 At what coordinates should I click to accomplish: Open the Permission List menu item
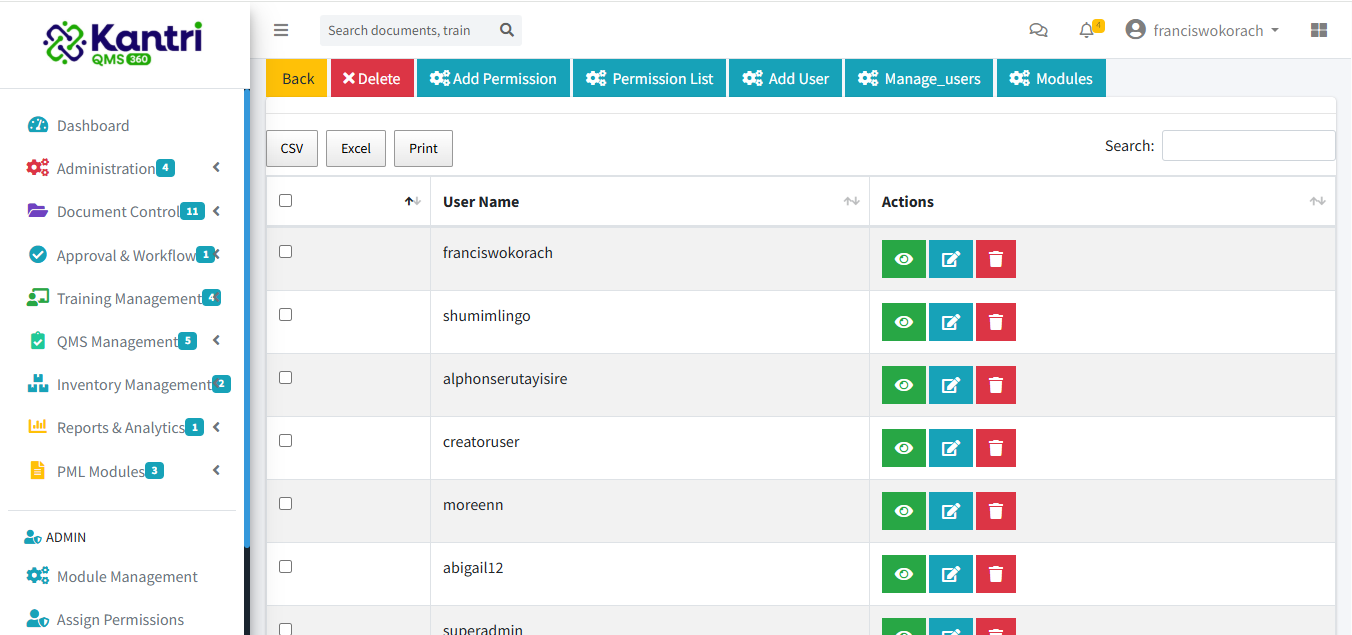pyautogui.click(x=649, y=77)
